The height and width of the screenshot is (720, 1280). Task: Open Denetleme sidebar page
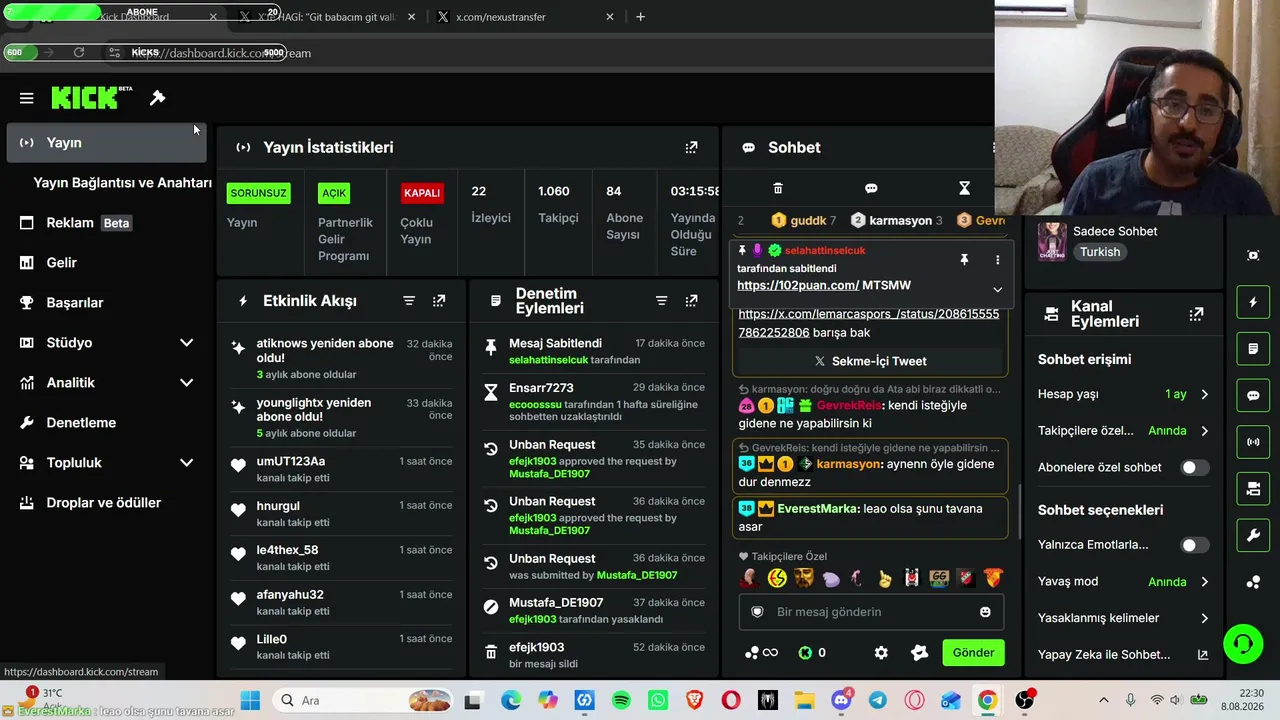tap(106, 423)
